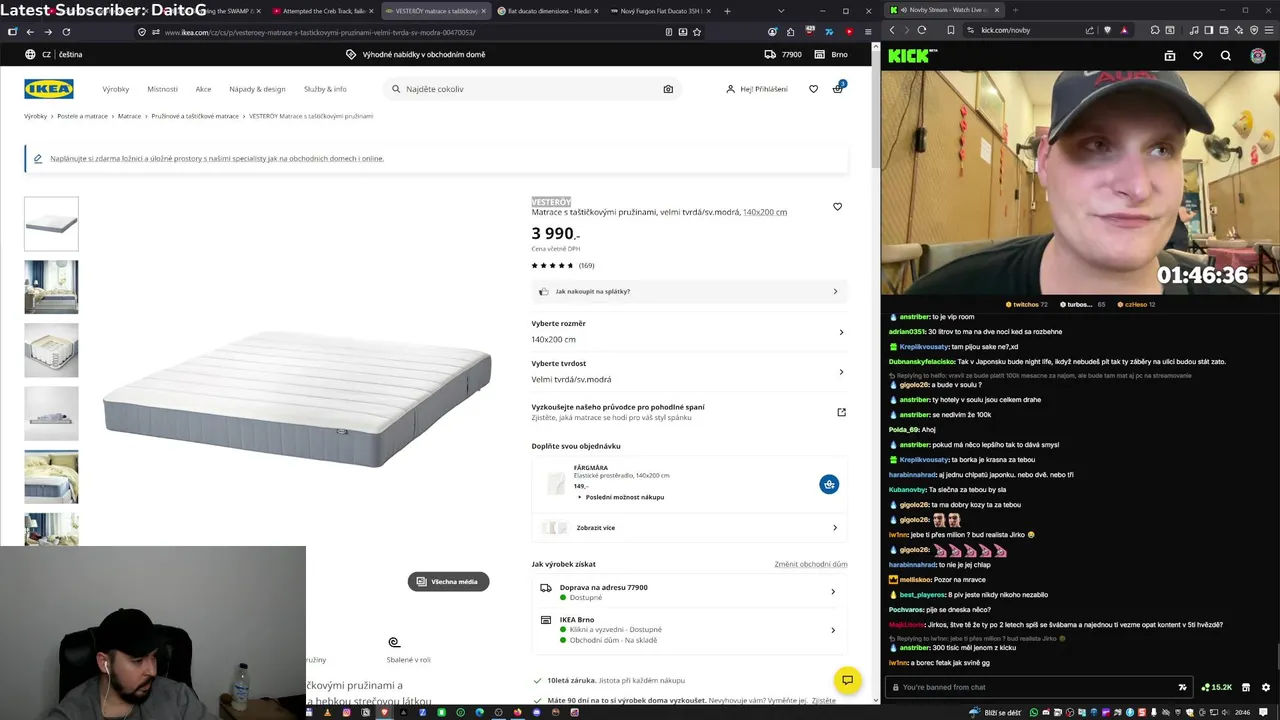
Task: Expand 'Jak nakoupit na splátky?' row
Action: [x=689, y=291]
